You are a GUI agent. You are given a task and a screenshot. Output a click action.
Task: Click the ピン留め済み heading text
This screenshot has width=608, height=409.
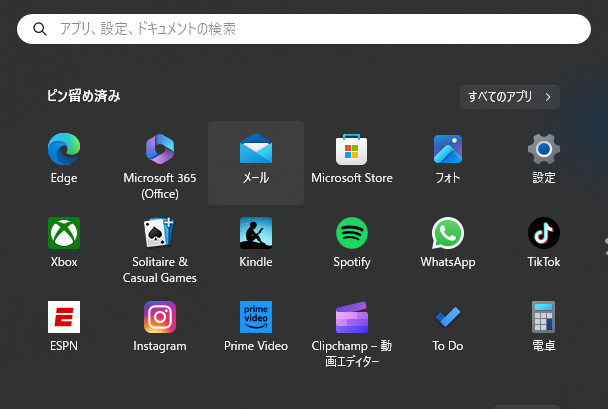84,96
